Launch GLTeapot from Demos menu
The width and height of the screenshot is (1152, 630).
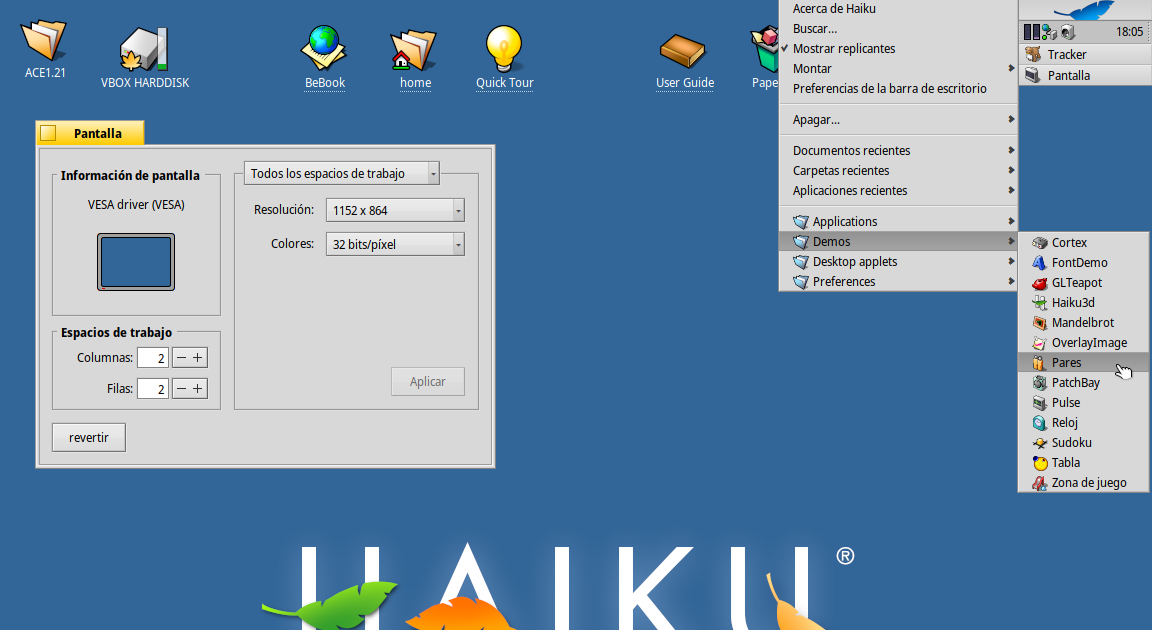pos(1075,282)
